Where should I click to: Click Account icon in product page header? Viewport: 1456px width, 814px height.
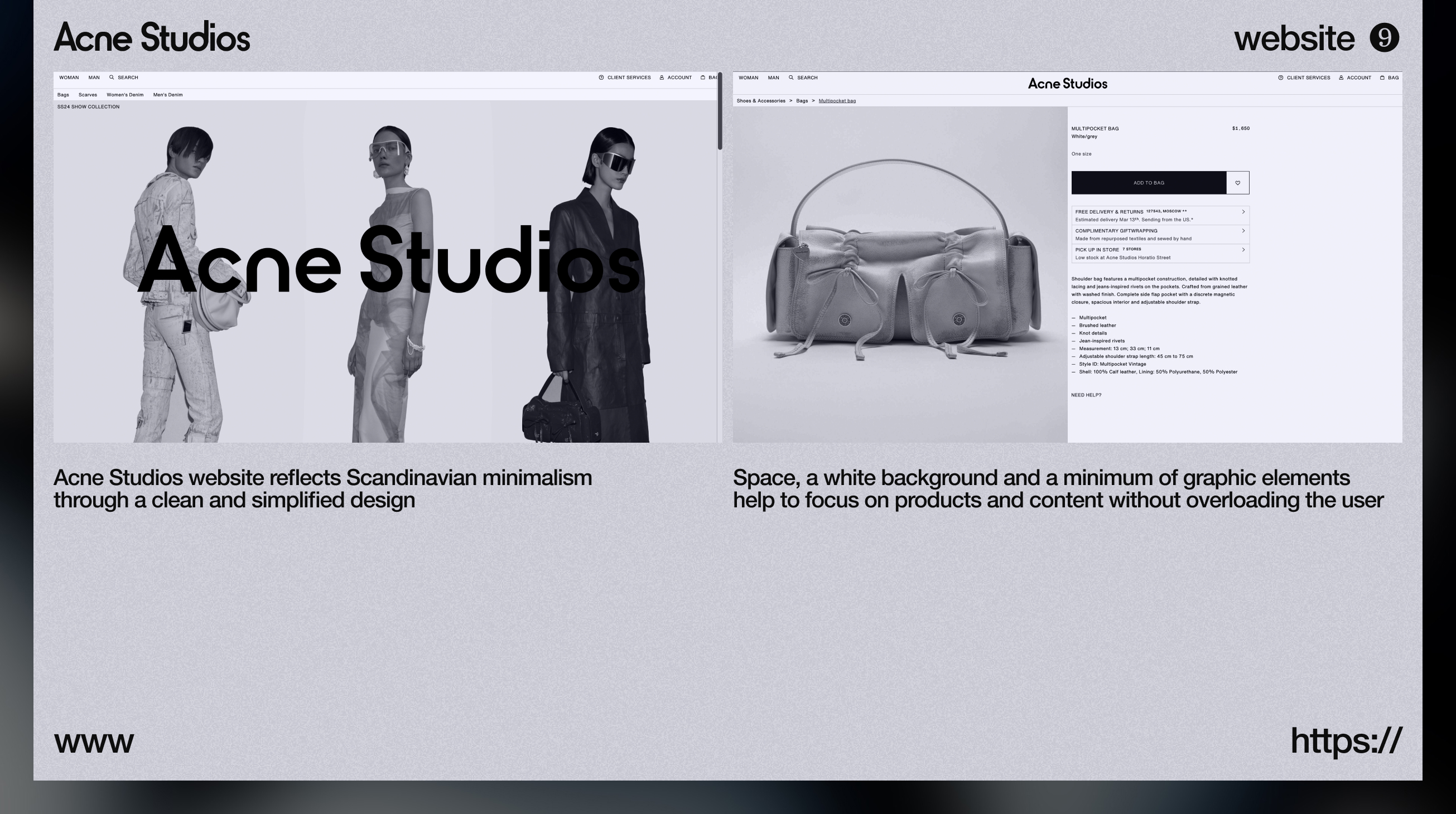pos(1341,78)
